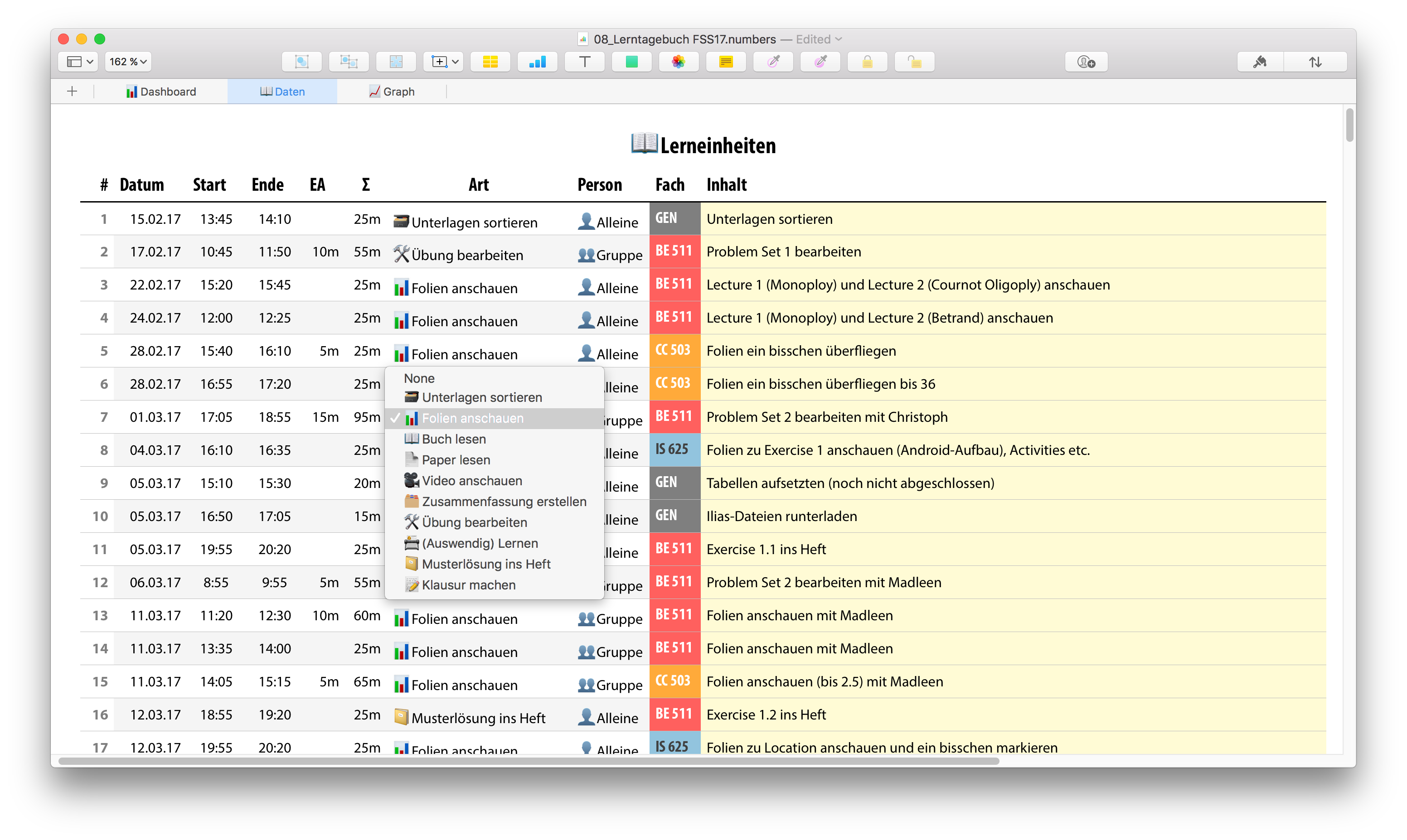Insert a shape using the green square
The width and height of the screenshot is (1407, 840).
[631, 62]
